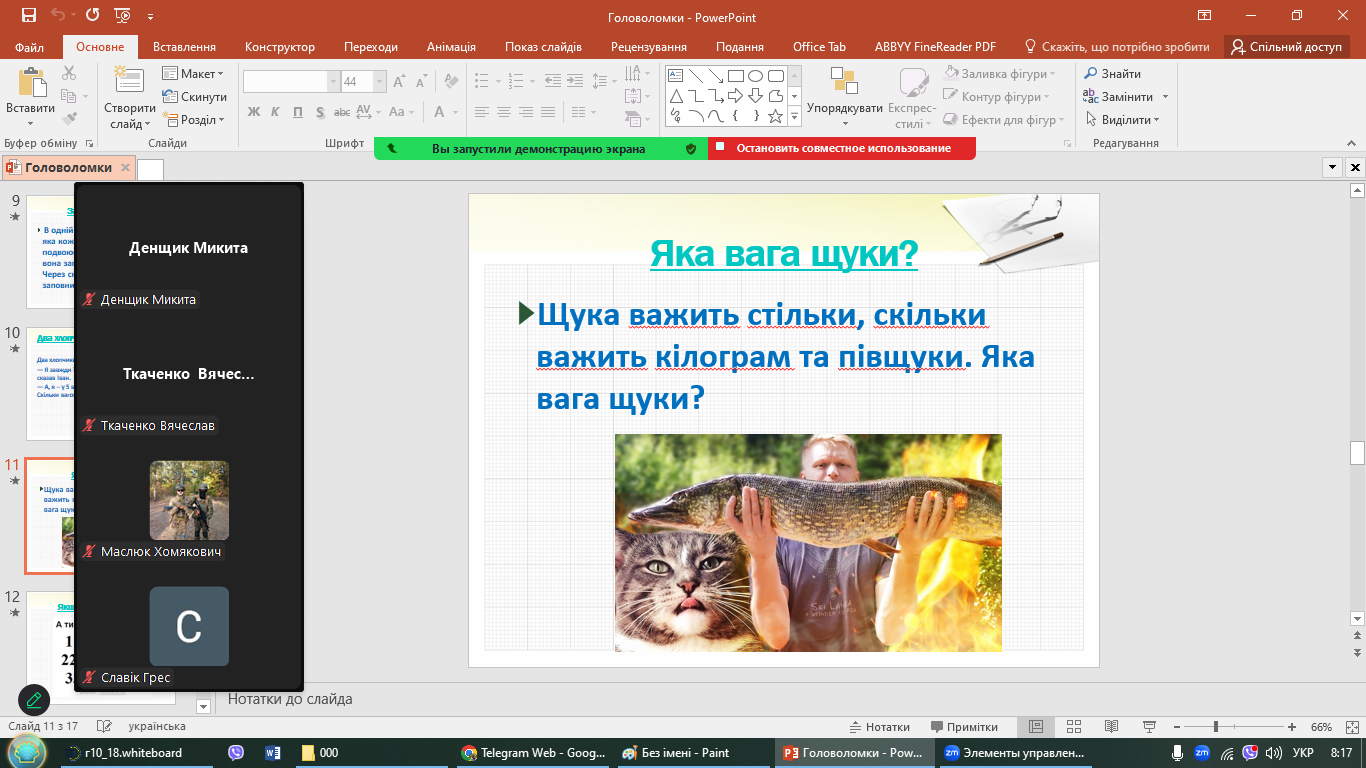Click the Redo arrow in quick access toolbar
Screen dimensions: 1366x768
[93, 15]
